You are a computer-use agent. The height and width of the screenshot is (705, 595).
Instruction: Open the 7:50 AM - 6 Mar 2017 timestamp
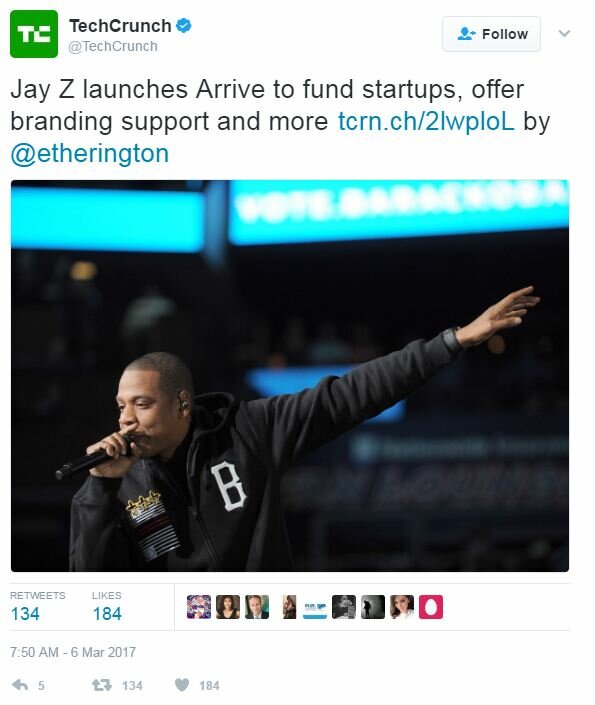73,652
